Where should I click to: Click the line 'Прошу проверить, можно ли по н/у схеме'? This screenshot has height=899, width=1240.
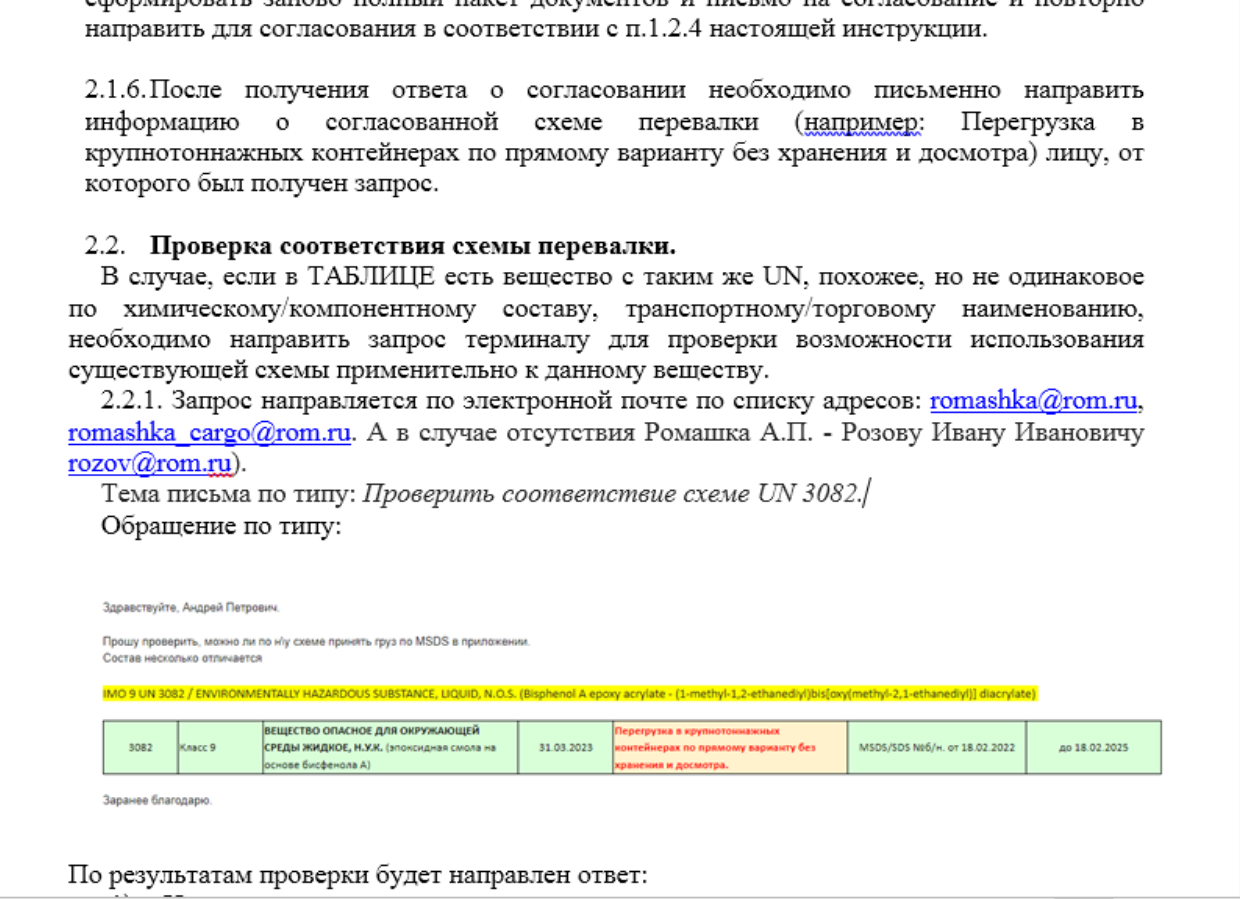(316, 641)
